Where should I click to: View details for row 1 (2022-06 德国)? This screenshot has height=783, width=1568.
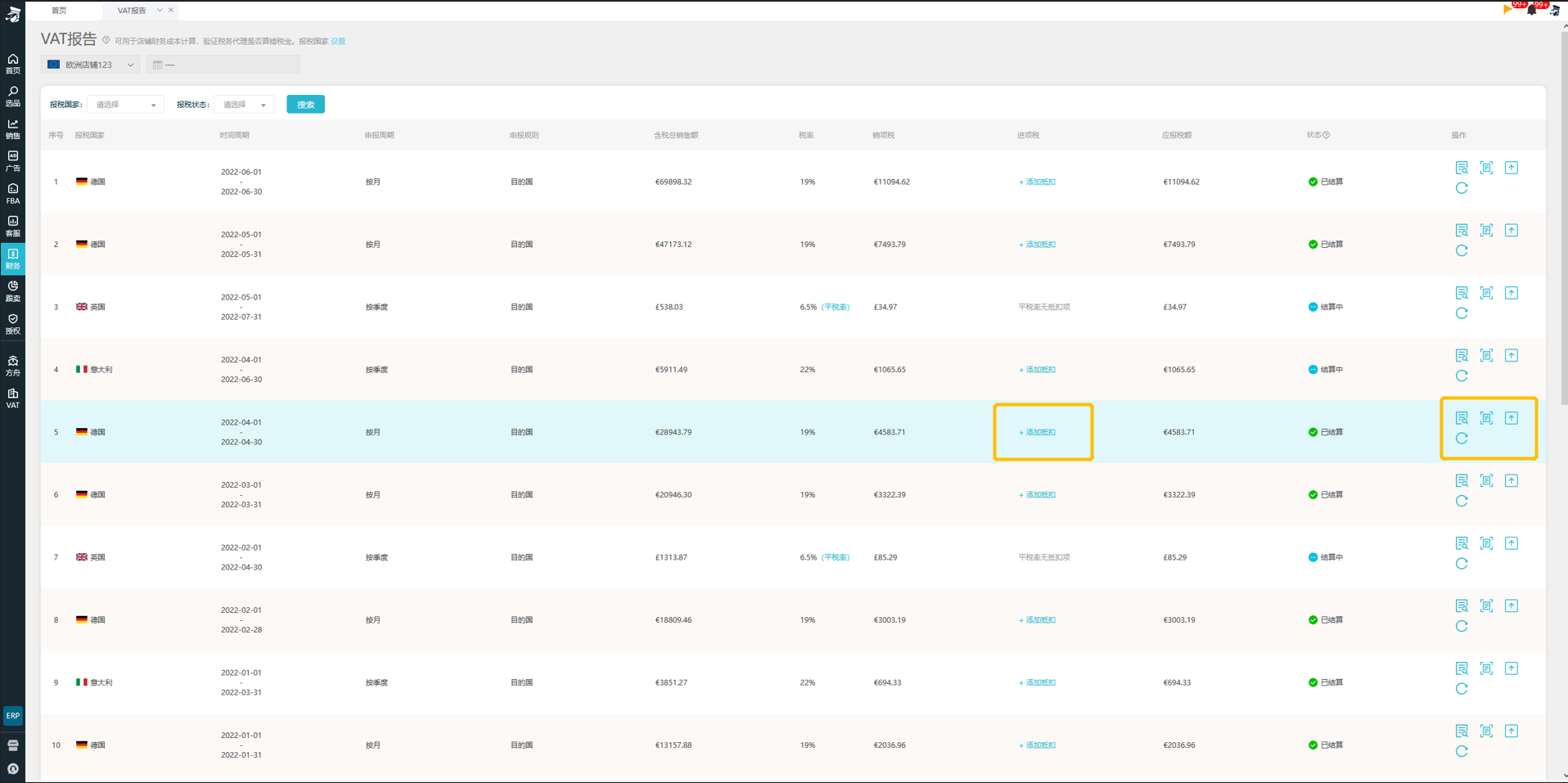click(1462, 168)
